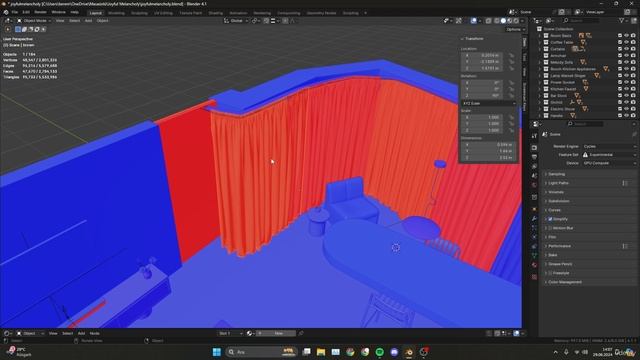The image size is (640, 360).
Task: Click the Blender logo menu icon
Action: point(6,12)
